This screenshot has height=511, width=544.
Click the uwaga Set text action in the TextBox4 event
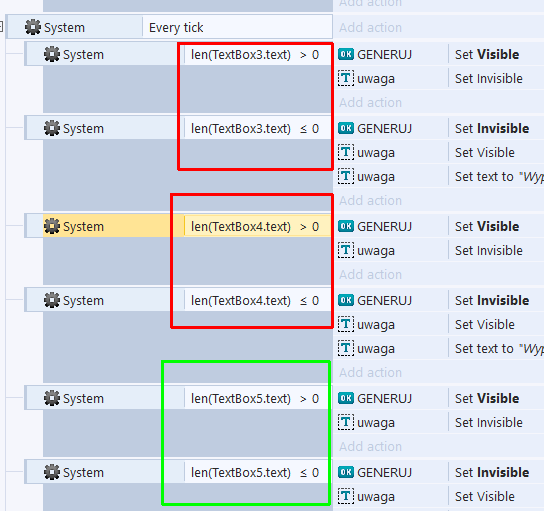(499, 349)
